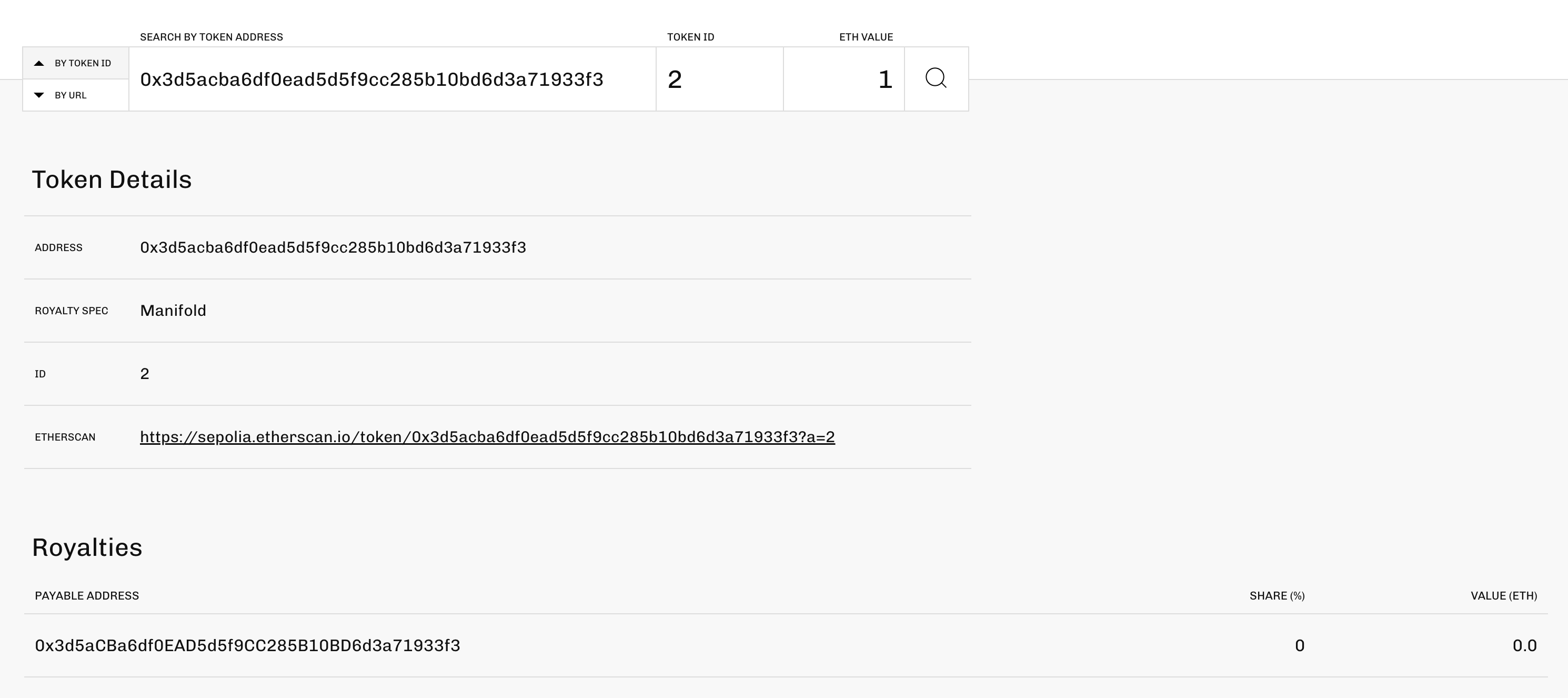Click the payable address in Royalties row

247,645
